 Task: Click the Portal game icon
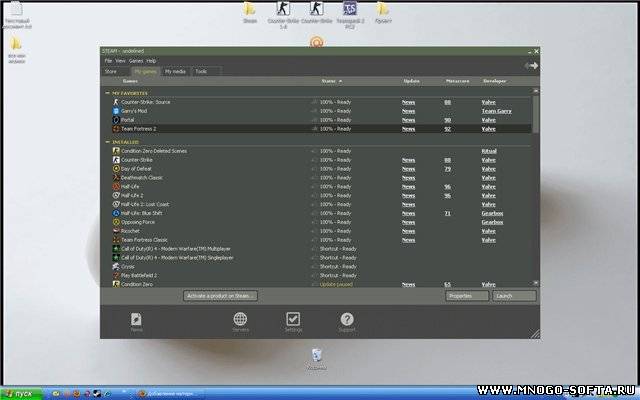116,120
